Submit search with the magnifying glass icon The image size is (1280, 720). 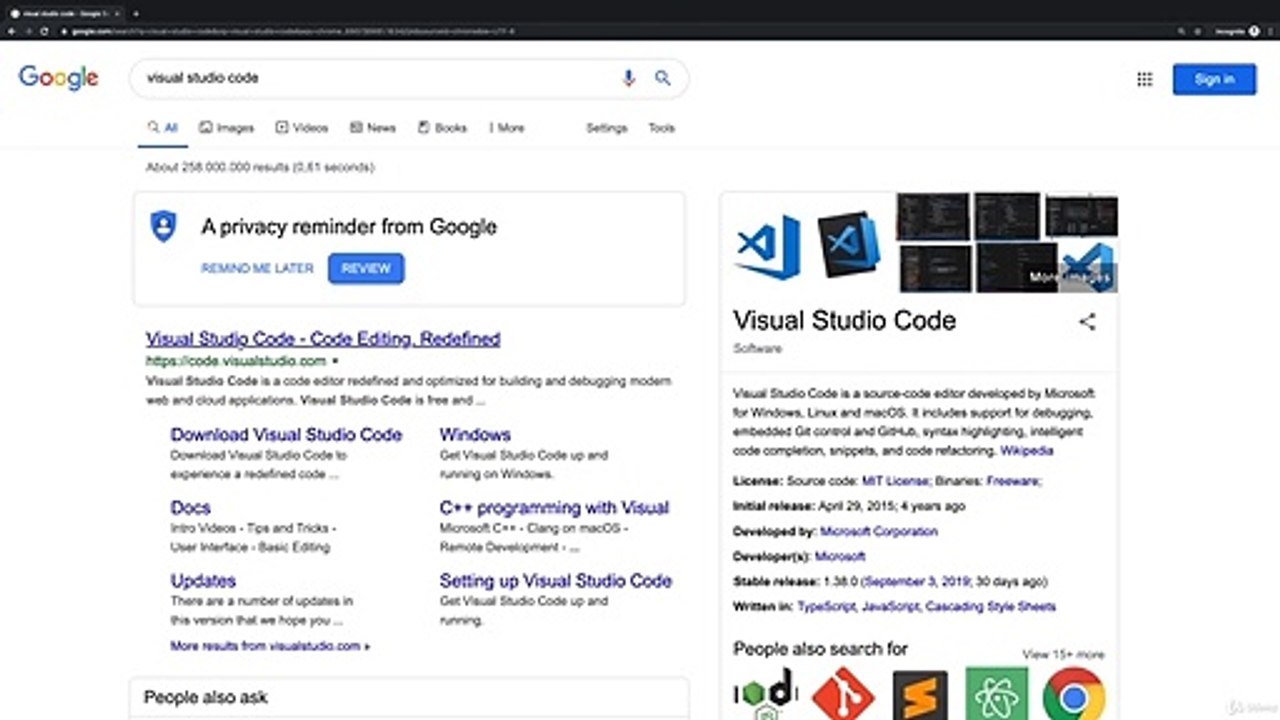[663, 78]
